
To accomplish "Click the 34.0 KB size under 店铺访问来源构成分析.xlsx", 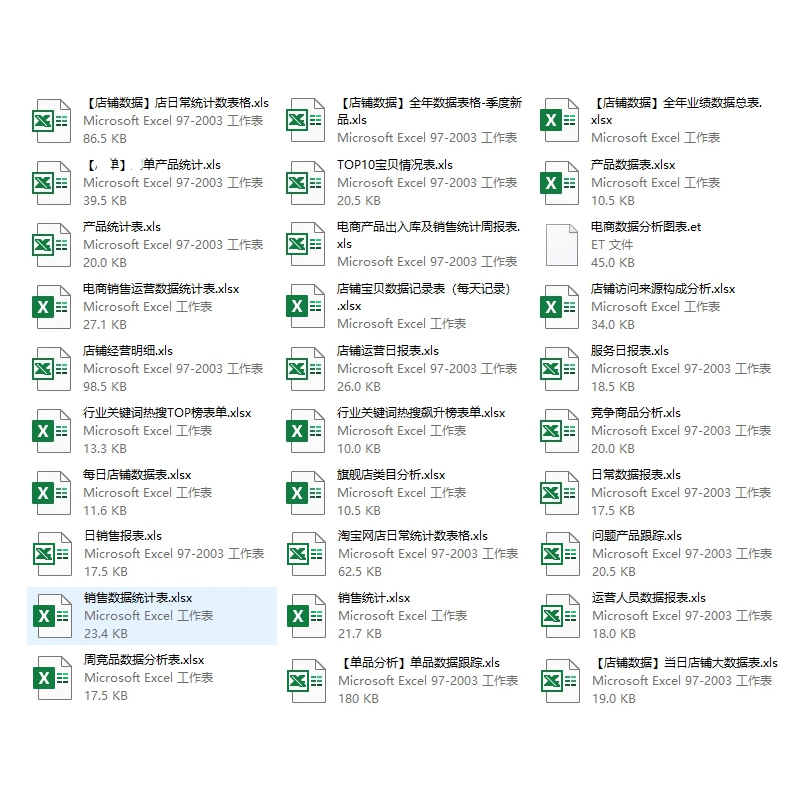I will click(613, 324).
